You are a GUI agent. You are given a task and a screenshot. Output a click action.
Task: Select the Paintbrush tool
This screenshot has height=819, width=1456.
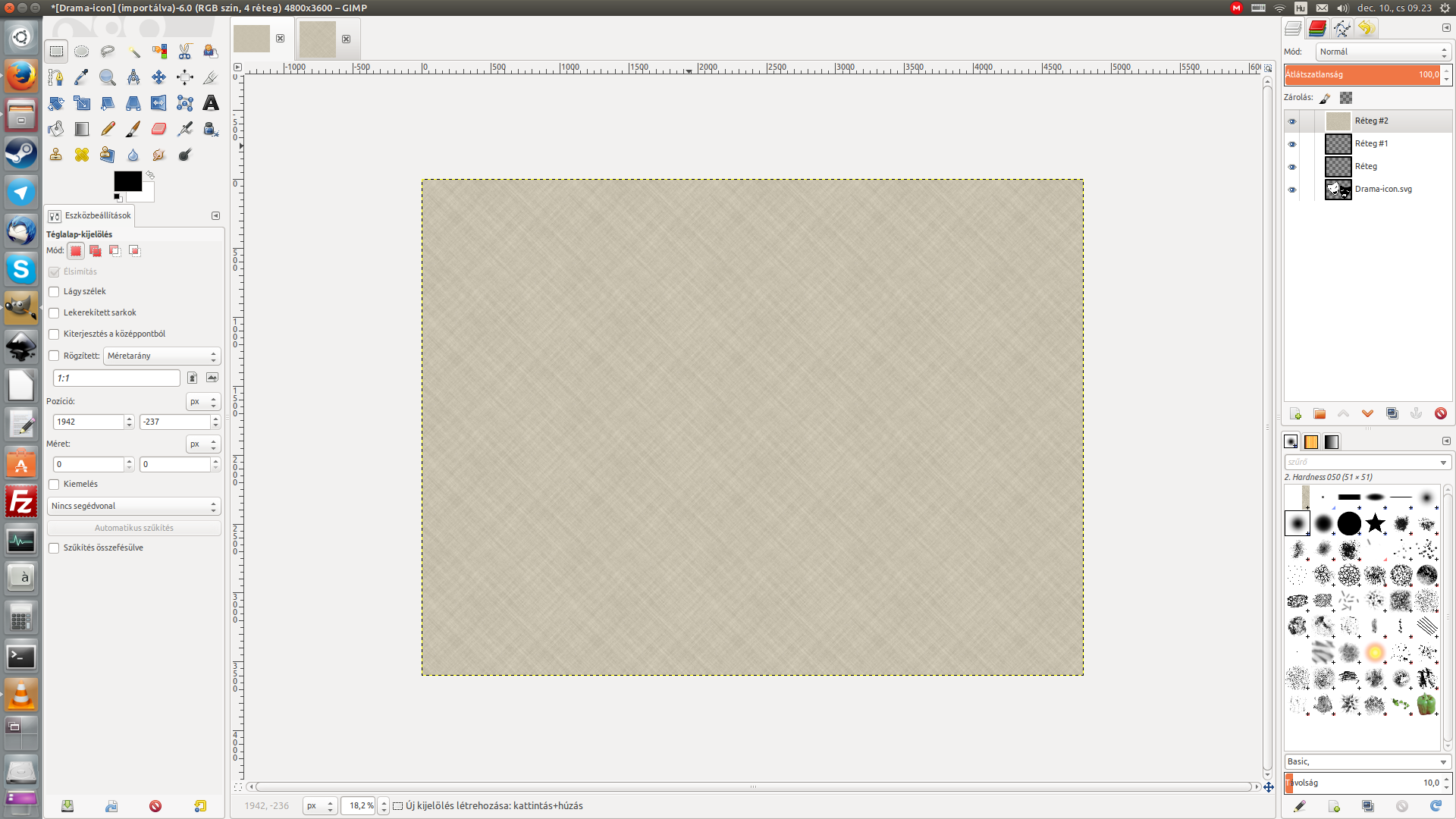(x=133, y=129)
